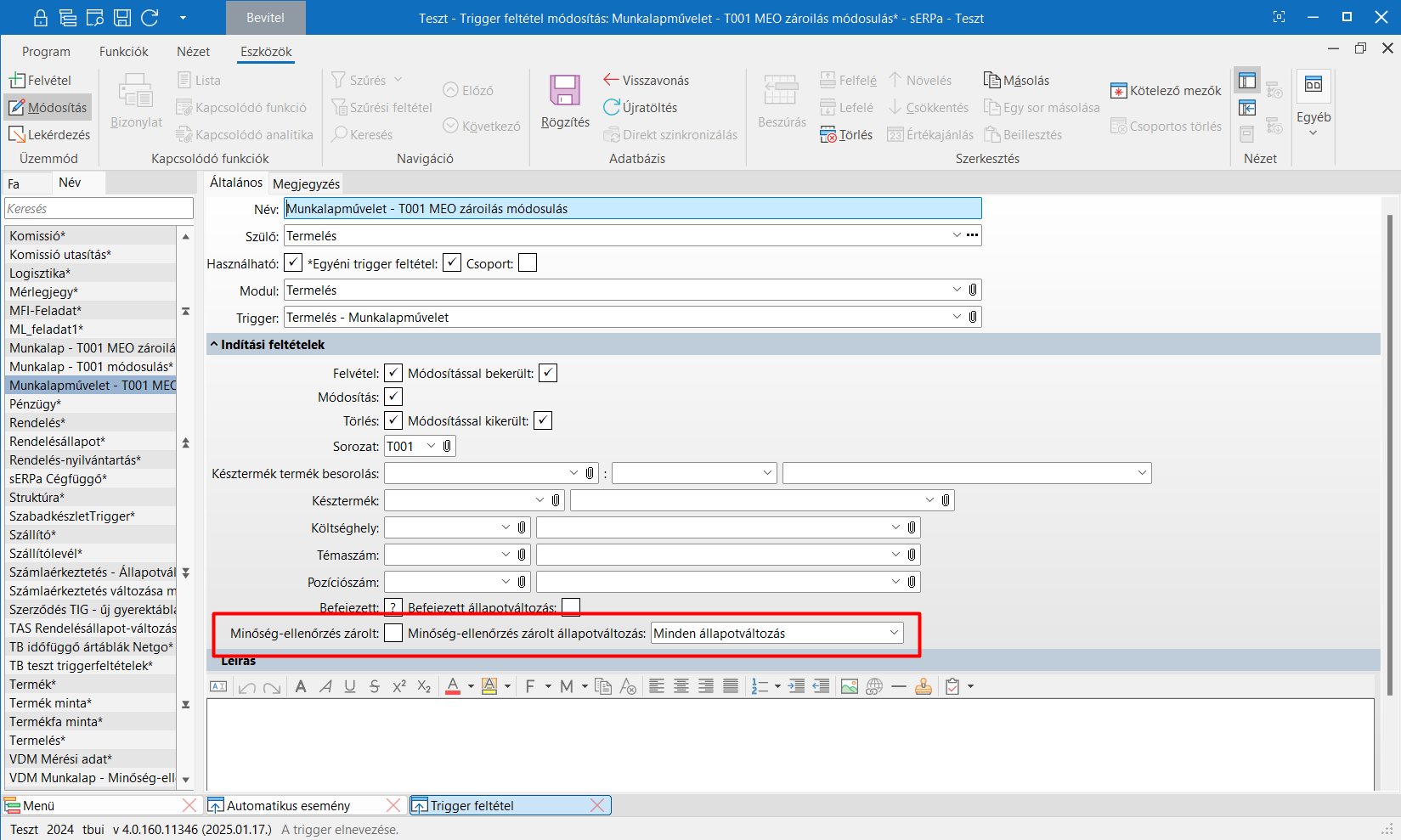Open the font color picker arrow
The width and height of the screenshot is (1401, 840).
pyautogui.click(x=471, y=686)
